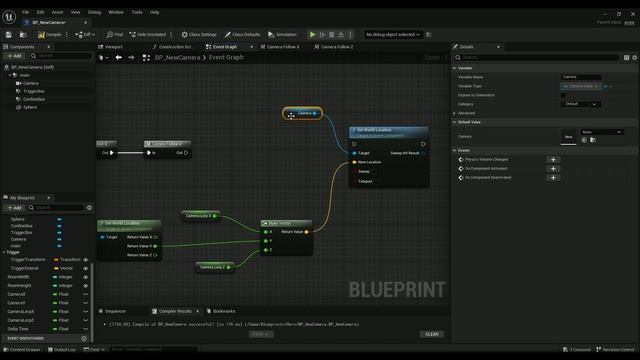Image resolution: width=640 pixels, height=360 pixels.
Task: Select the TriggerBox component in the tree
Action: [x=33, y=91]
